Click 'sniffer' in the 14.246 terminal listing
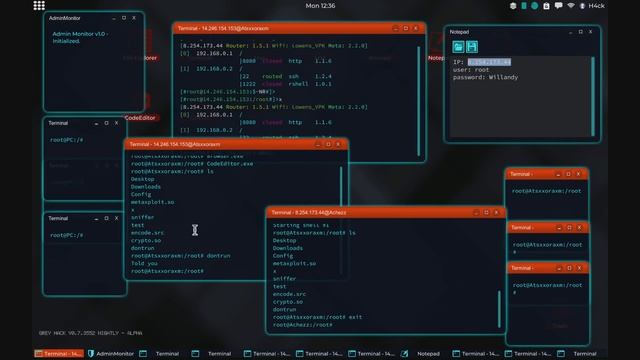 click(x=142, y=218)
